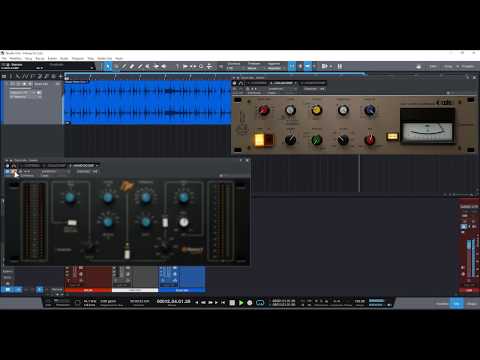The image size is (480, 360).
Task: Toggle the highlighted Mix panel button
Action: point(457,303)
